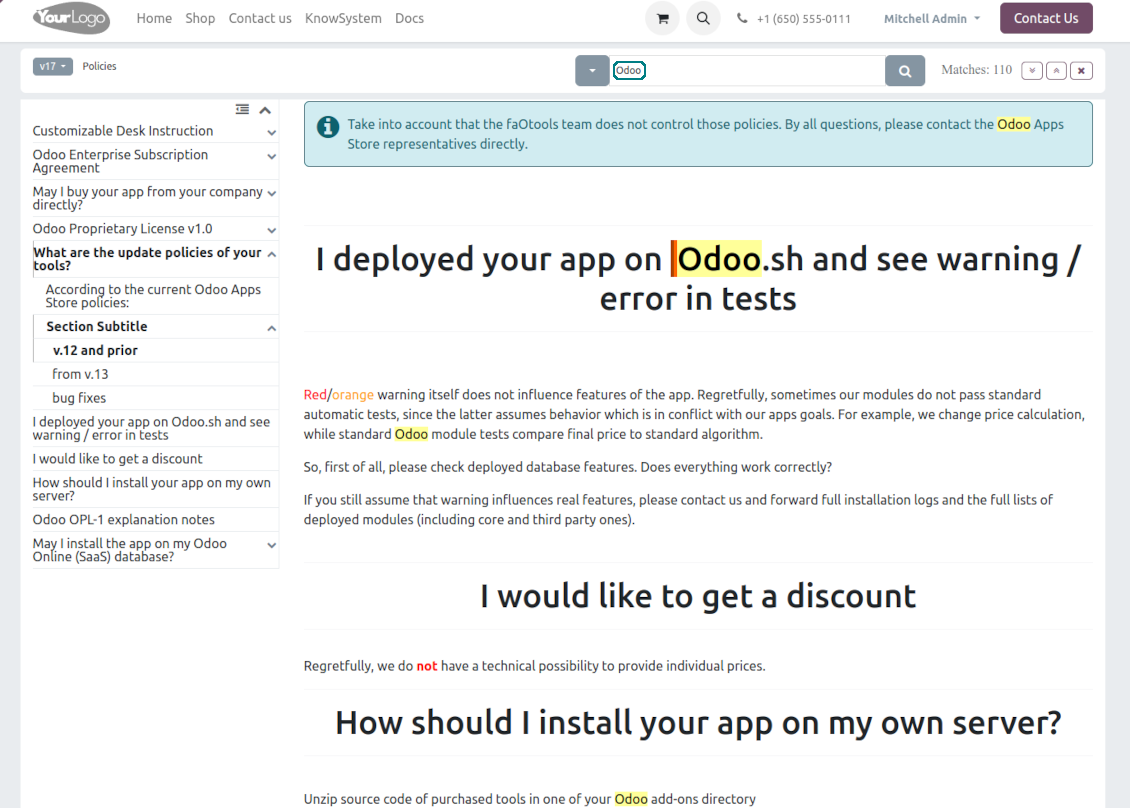Click the red 'not' word in discount paragraph
1130x808 pixels.
(427, 666)
